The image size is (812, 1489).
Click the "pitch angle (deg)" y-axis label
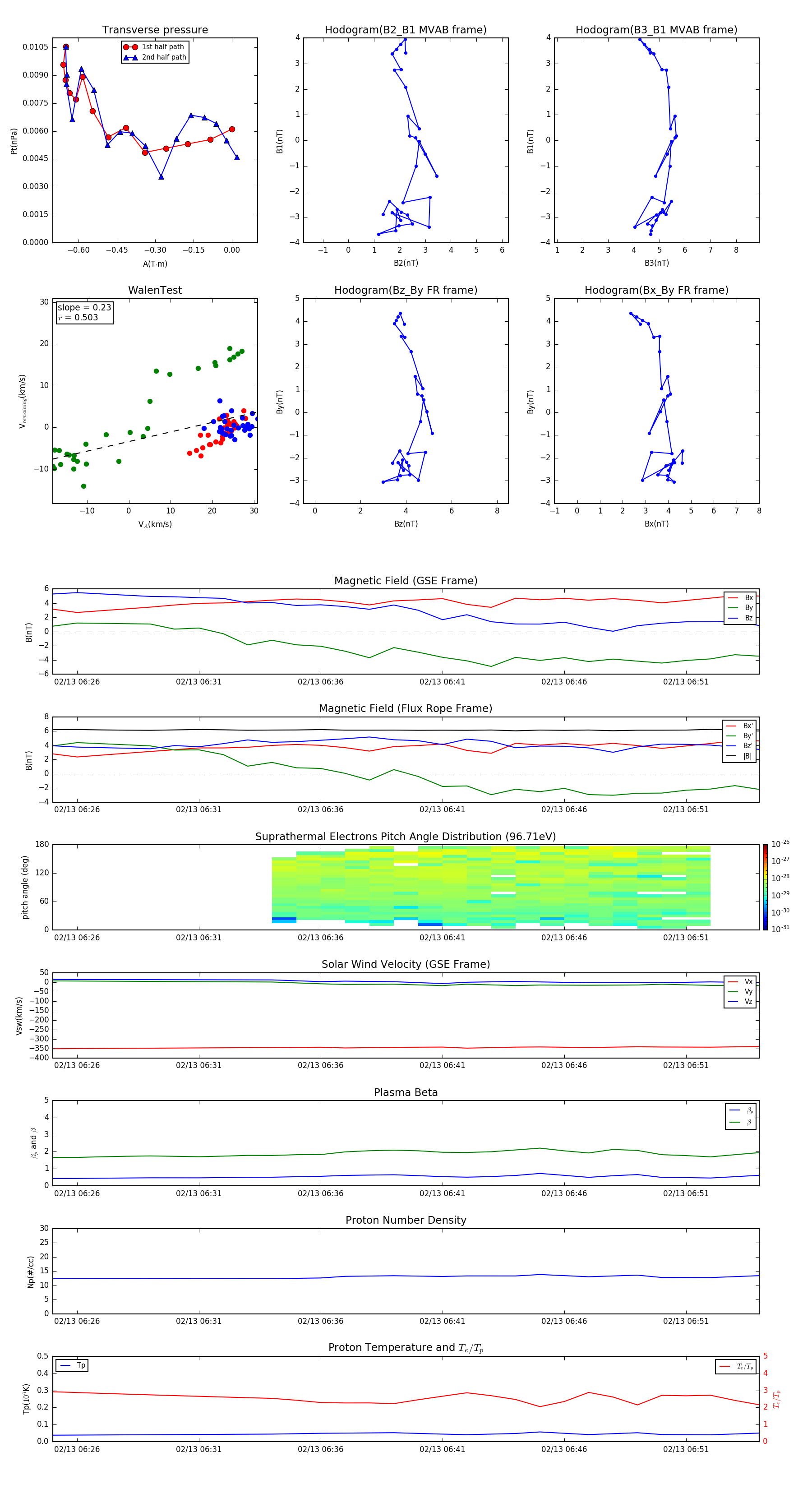(25, 887)
